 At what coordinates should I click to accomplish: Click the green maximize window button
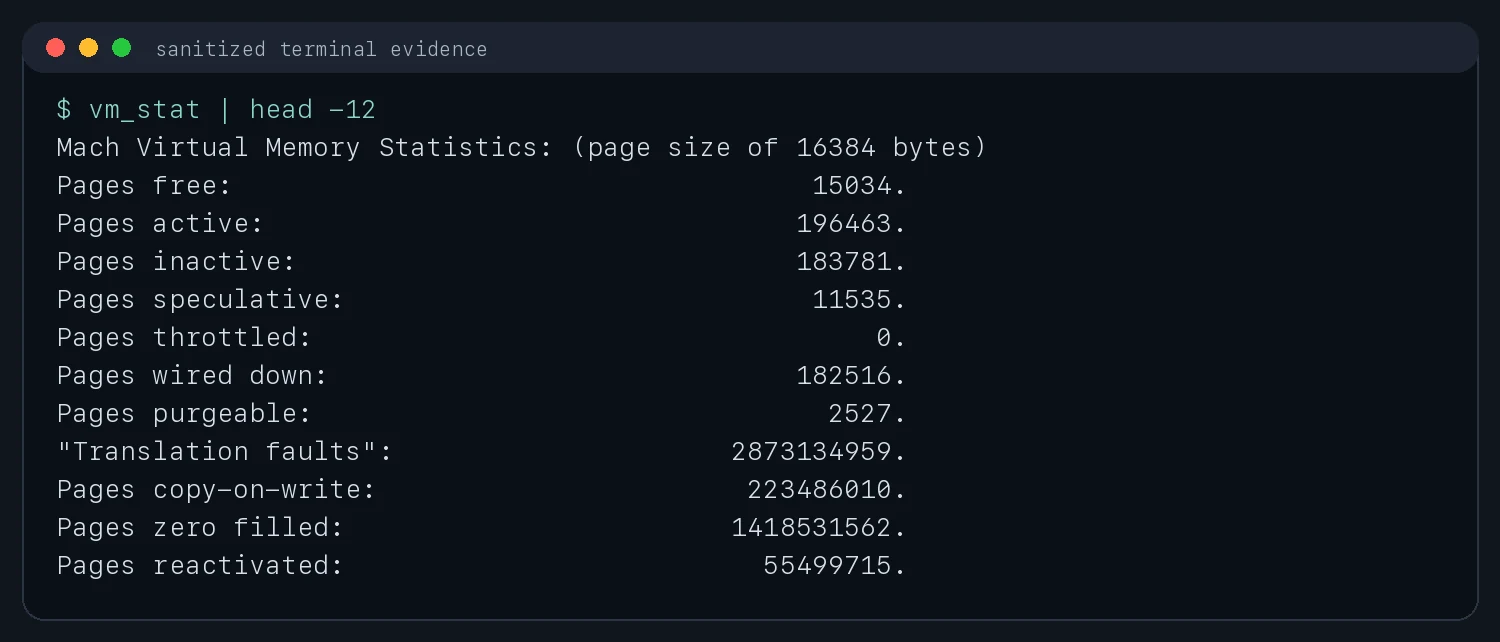tap(122, 48)
